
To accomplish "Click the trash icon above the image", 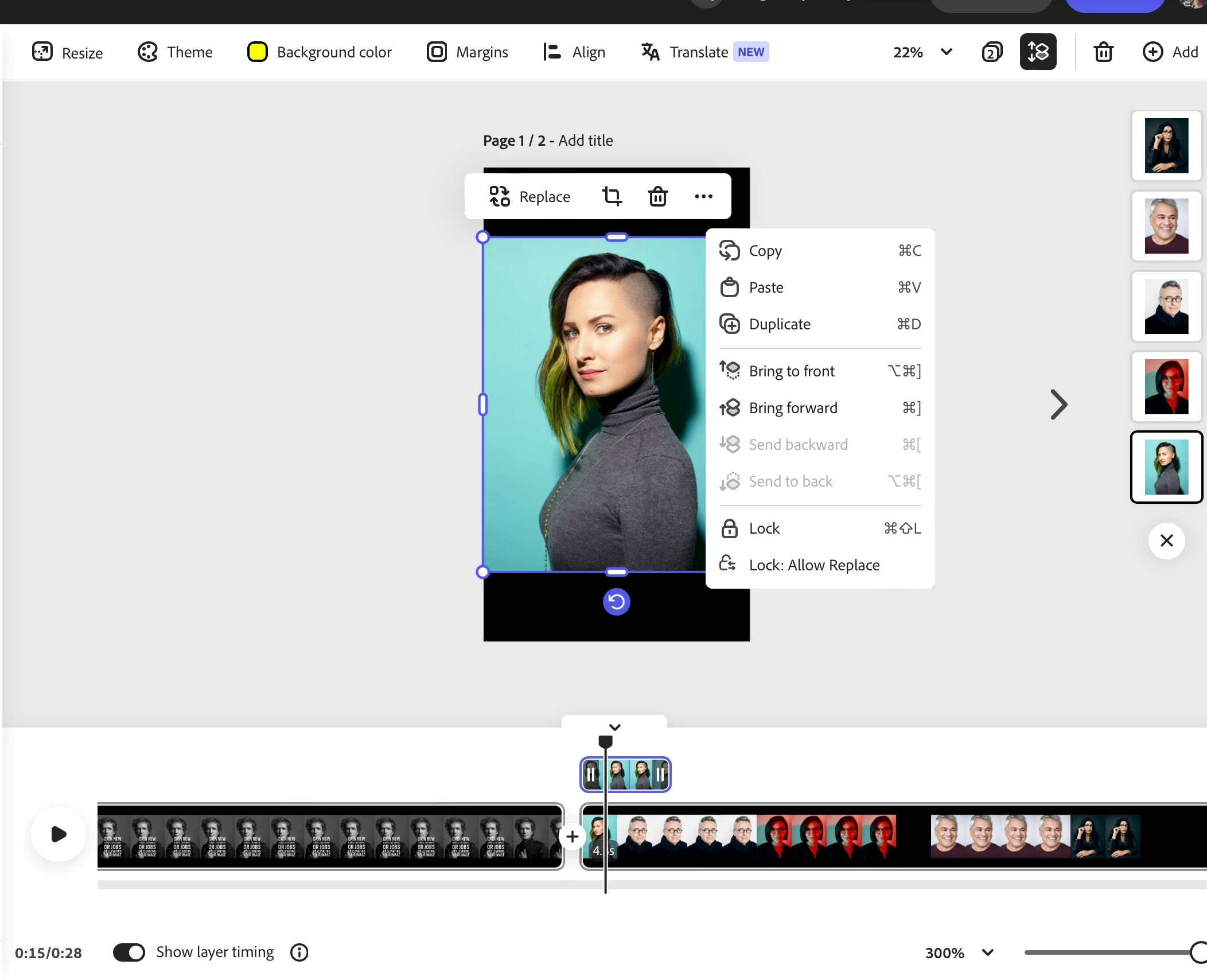I will click(x=657, y=196).
